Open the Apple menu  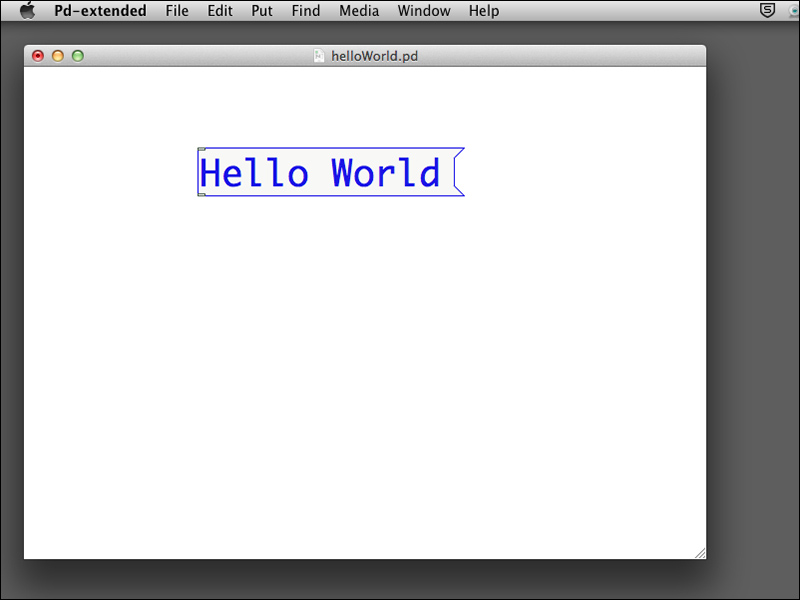pyautogui.click(x=28, y=10)
